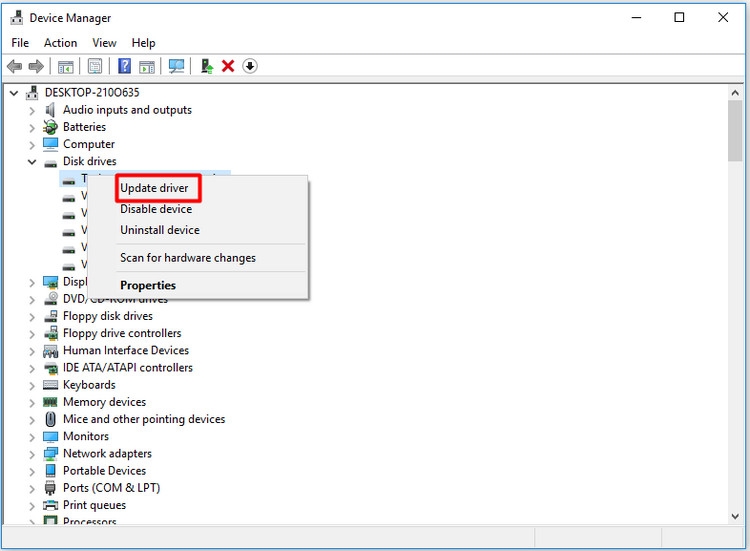
Task: Click the Computer category monitor icon
Action: click(x=50, y=144)
